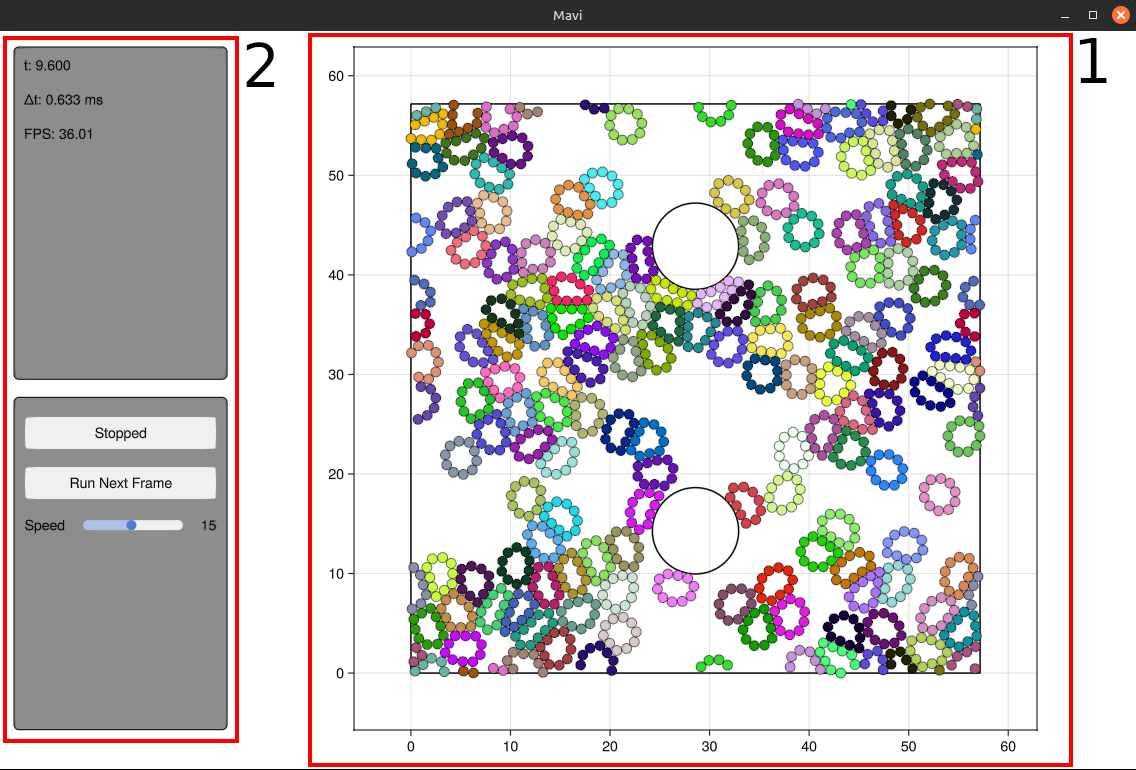Maximize the Mavi window
The width and height of the screenshot is (1136, 770).
1092,15
